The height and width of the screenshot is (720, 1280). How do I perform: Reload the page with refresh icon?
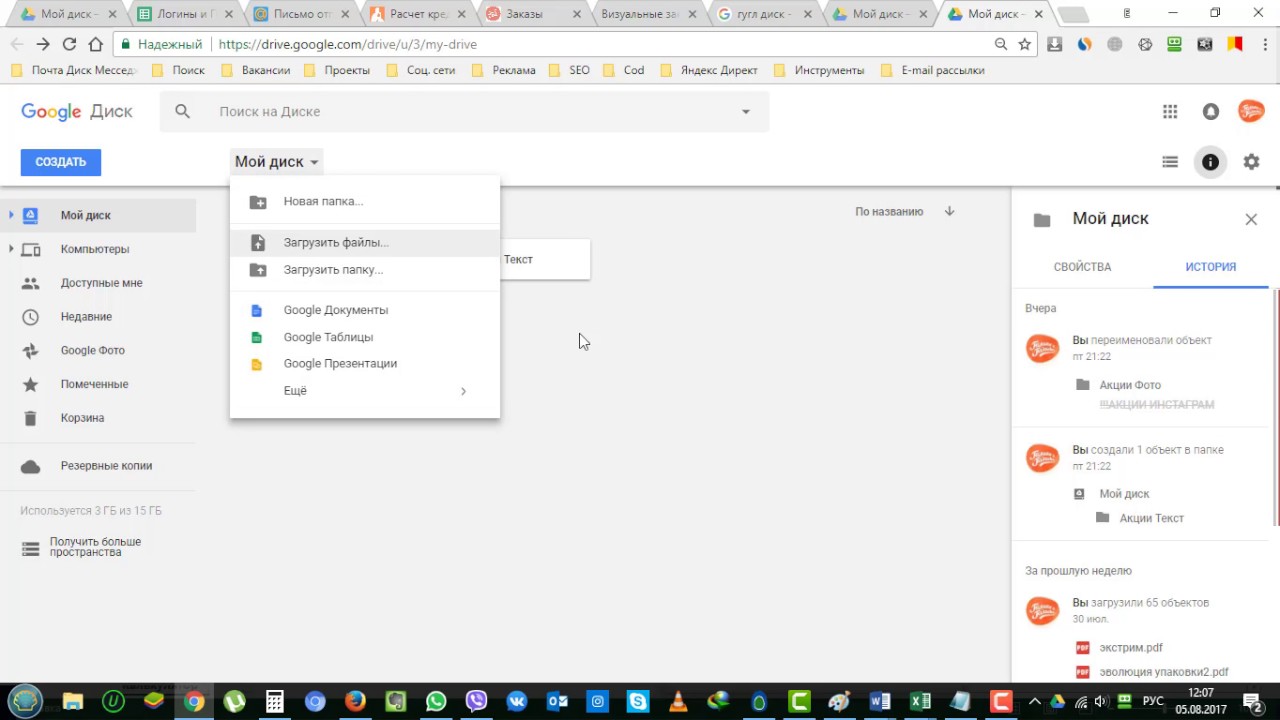[x=69, y=44]
